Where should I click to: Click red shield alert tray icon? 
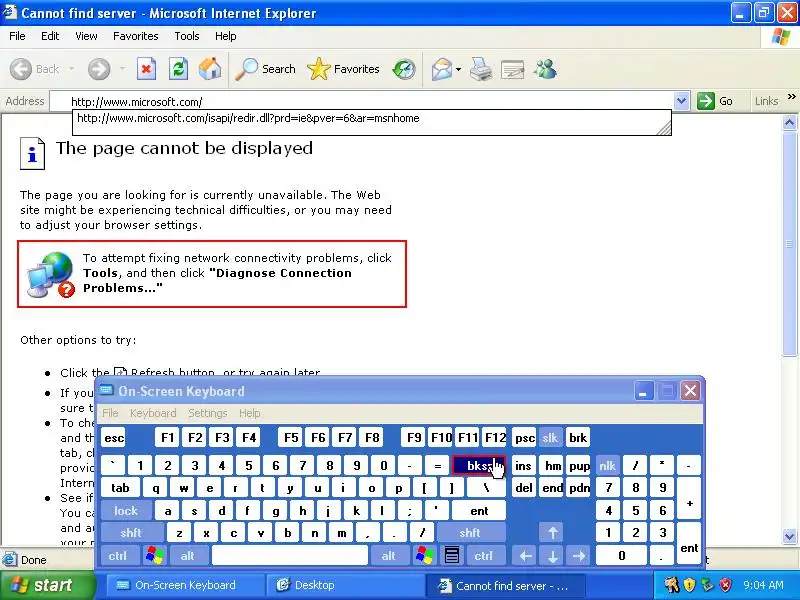click(726, 585)
